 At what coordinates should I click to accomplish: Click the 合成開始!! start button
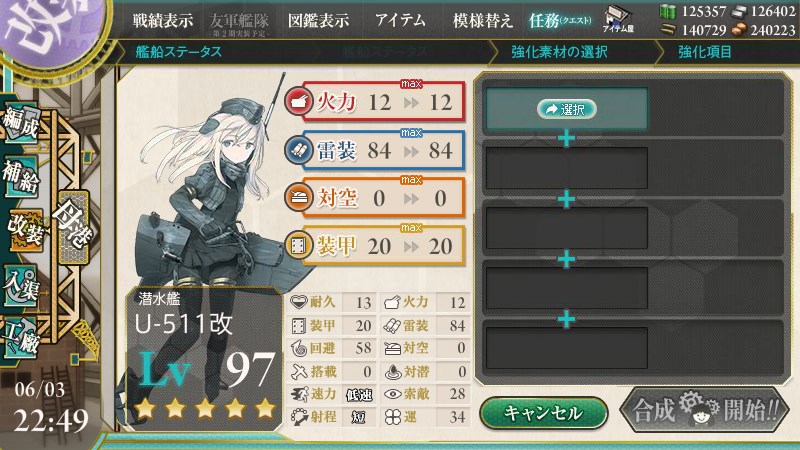705,409
